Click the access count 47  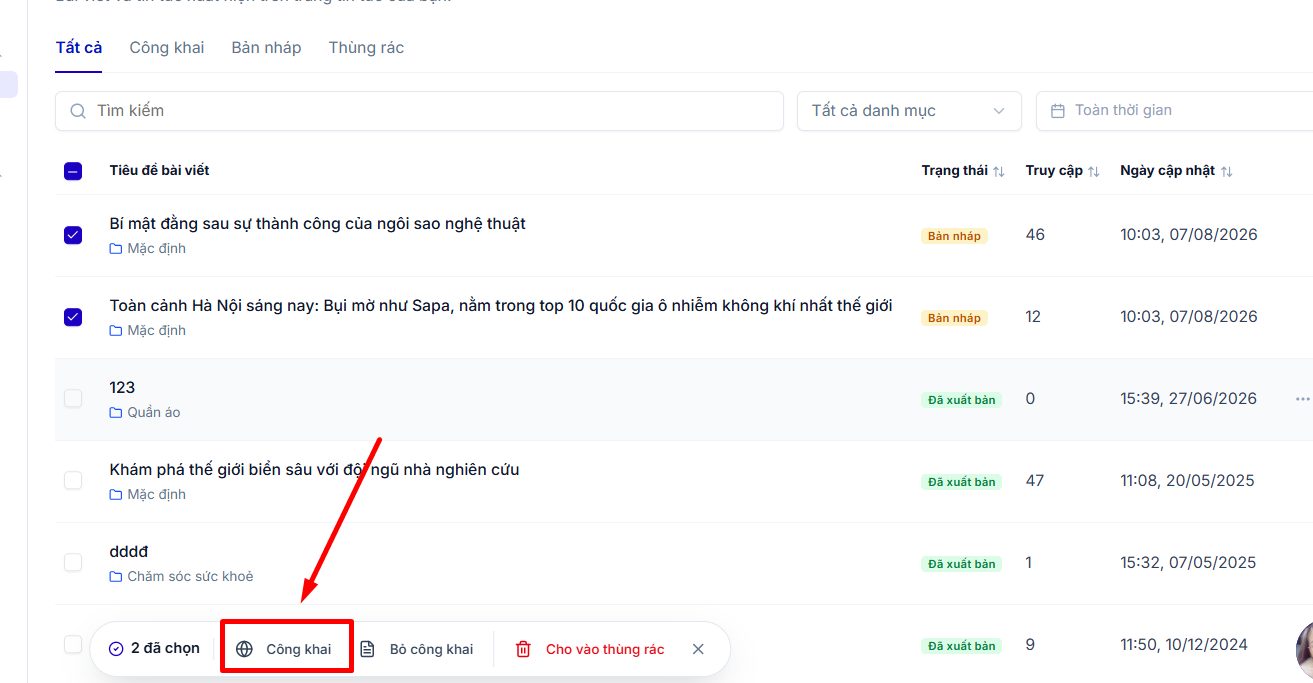1035,481
